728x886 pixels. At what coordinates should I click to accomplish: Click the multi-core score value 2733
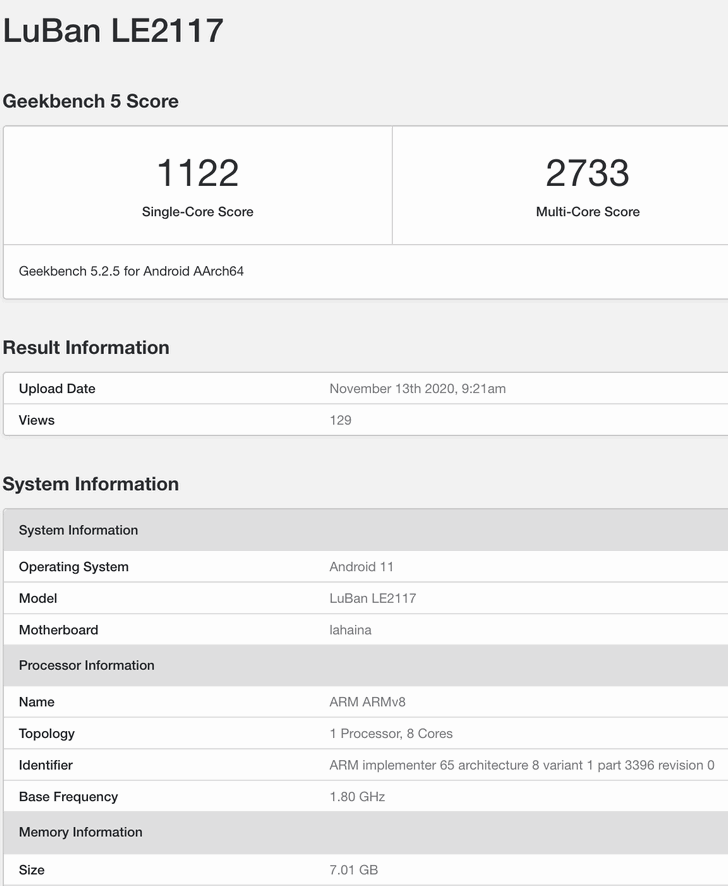point(588,173)
